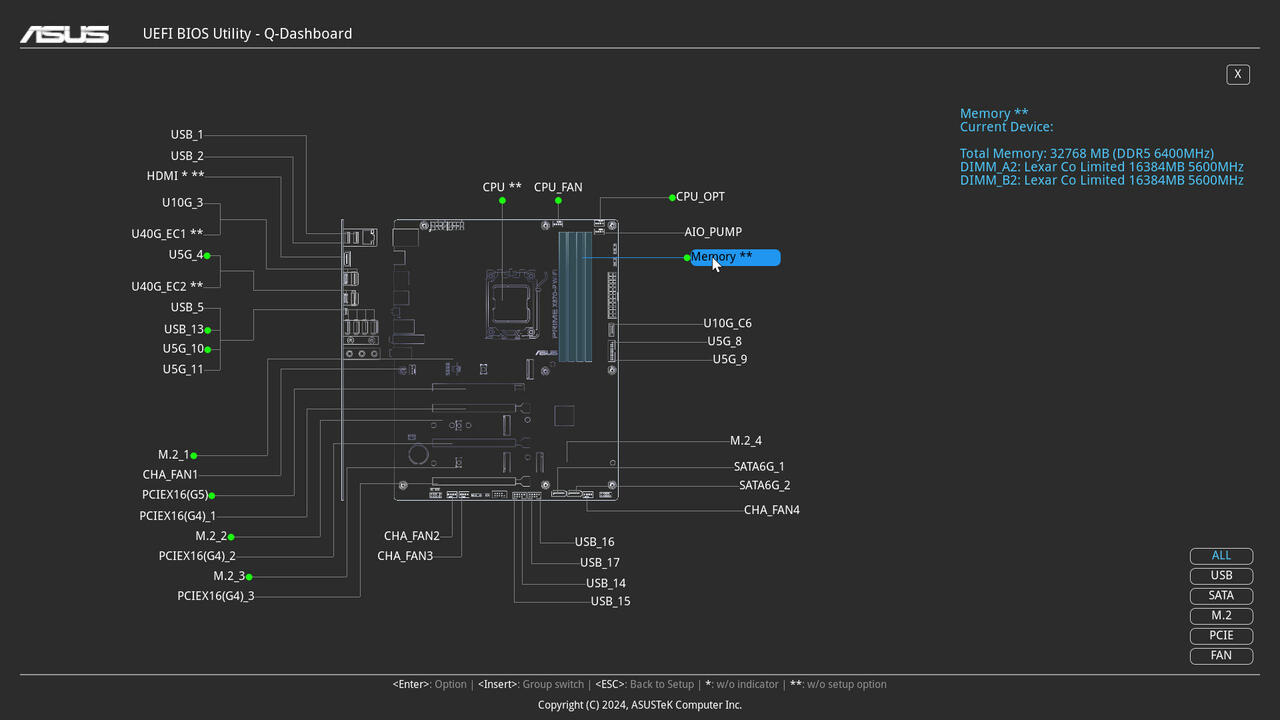This screenshot has width=1280, height=720.
Task: Select the ALL group filter
Action: click(1221, 556)
